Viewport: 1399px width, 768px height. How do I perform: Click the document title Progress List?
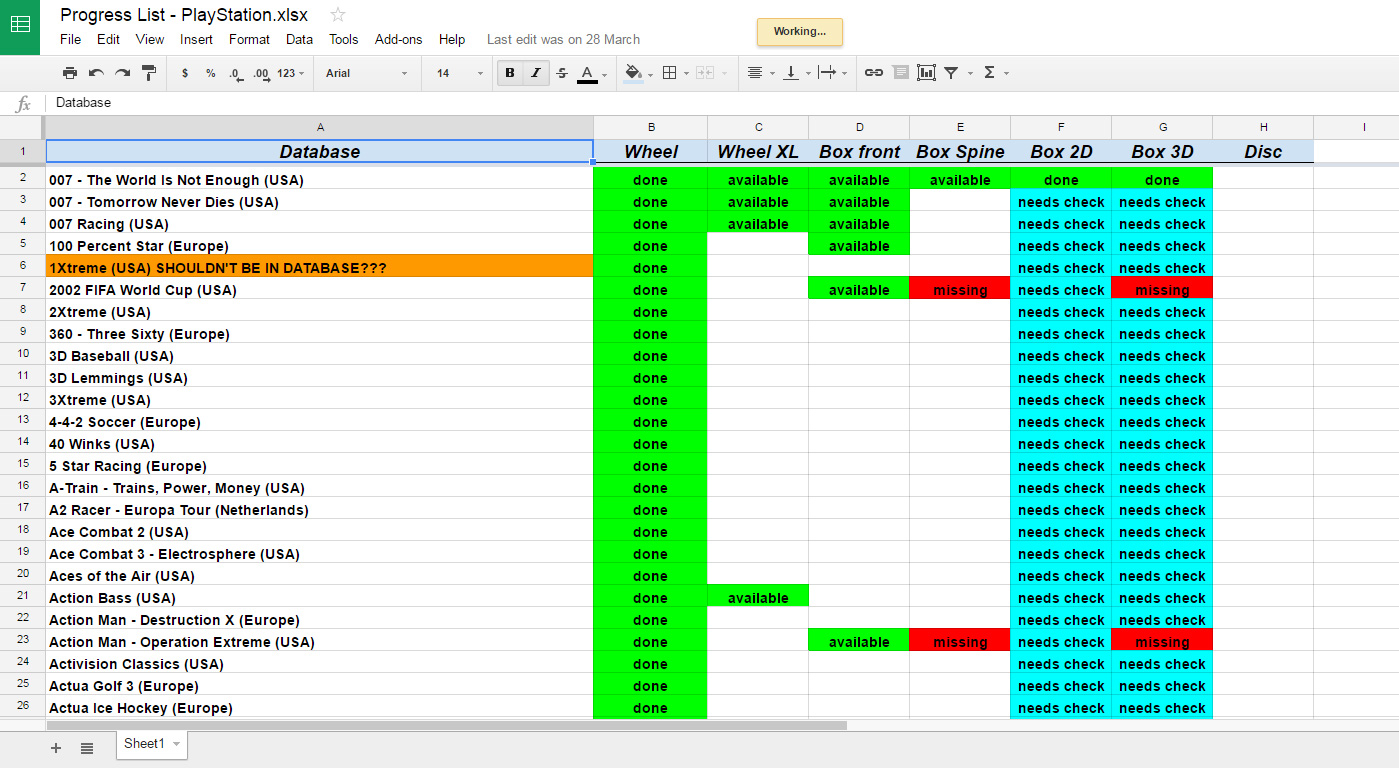click(184, 14)
